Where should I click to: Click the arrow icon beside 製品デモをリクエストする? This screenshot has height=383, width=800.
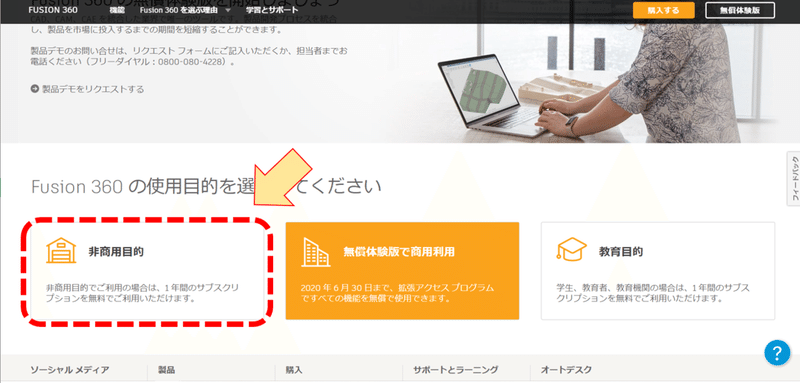click(35, 89)
